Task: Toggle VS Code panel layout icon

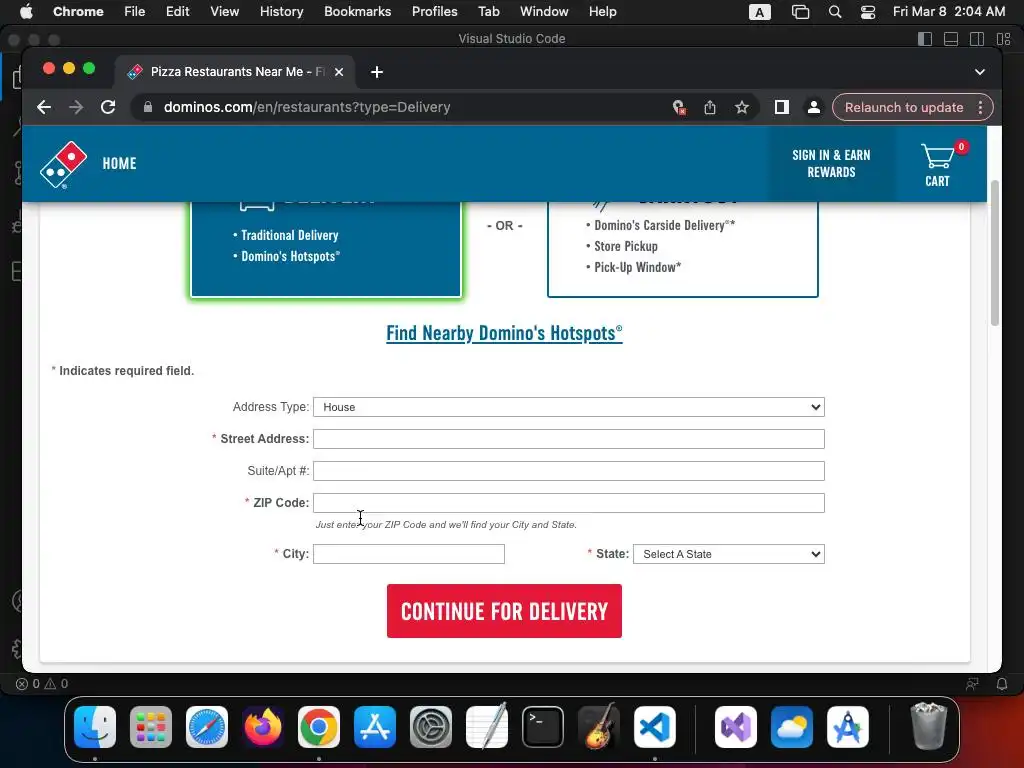Action: pyautogui.click(x=951, y=39)
